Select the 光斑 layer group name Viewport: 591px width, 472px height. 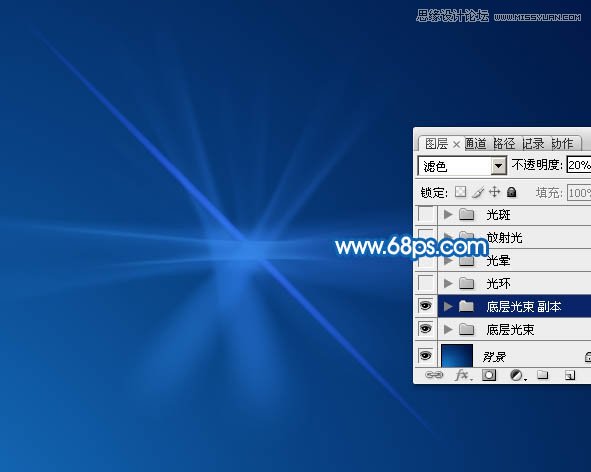[x=498, y=215]
